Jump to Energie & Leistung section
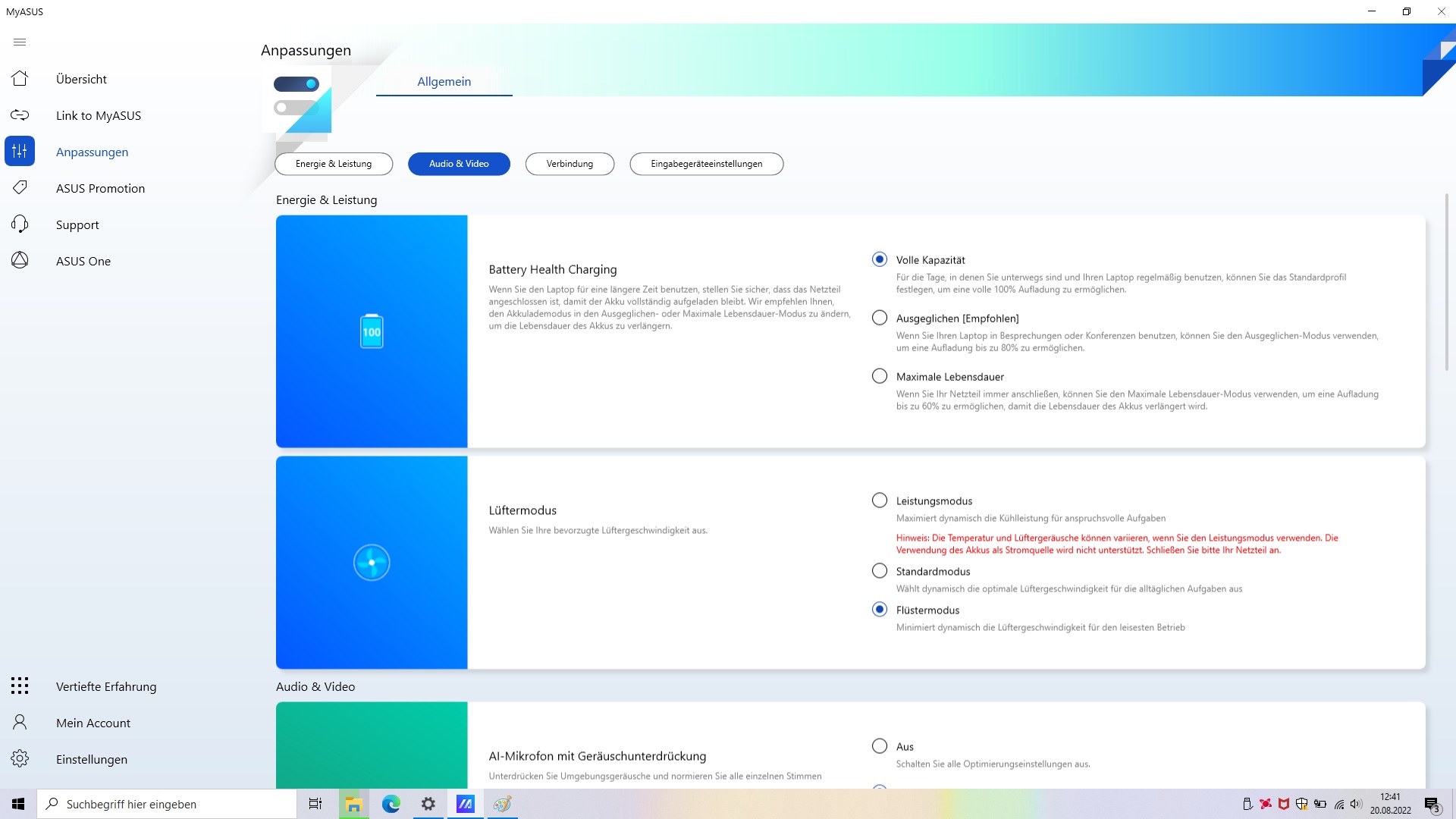The width and height of the screenshot is (1456, 819). pyautogui.click(x=334, y=164)
